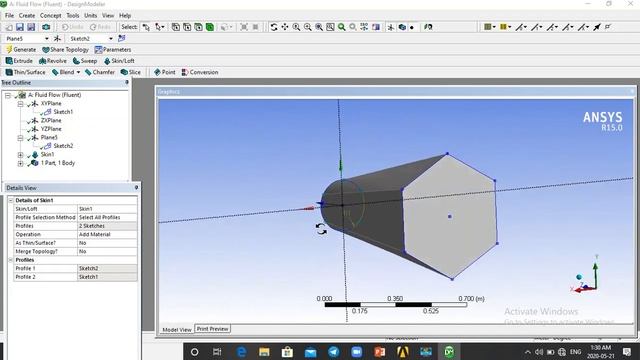
Task: Open the Concept menu
Action: 51,16
